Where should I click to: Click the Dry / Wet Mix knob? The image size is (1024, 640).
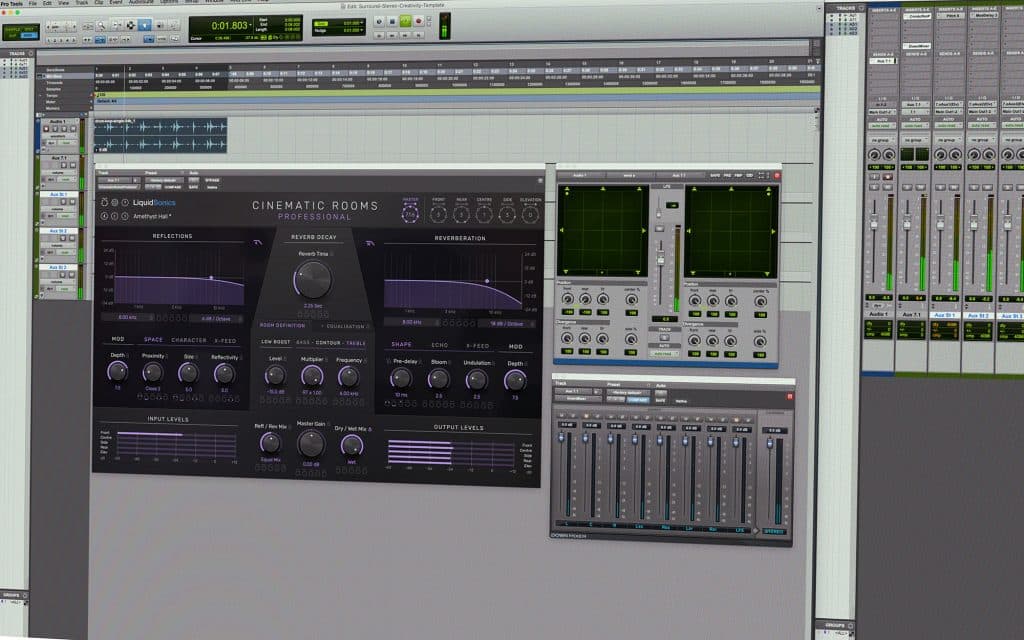352,445
